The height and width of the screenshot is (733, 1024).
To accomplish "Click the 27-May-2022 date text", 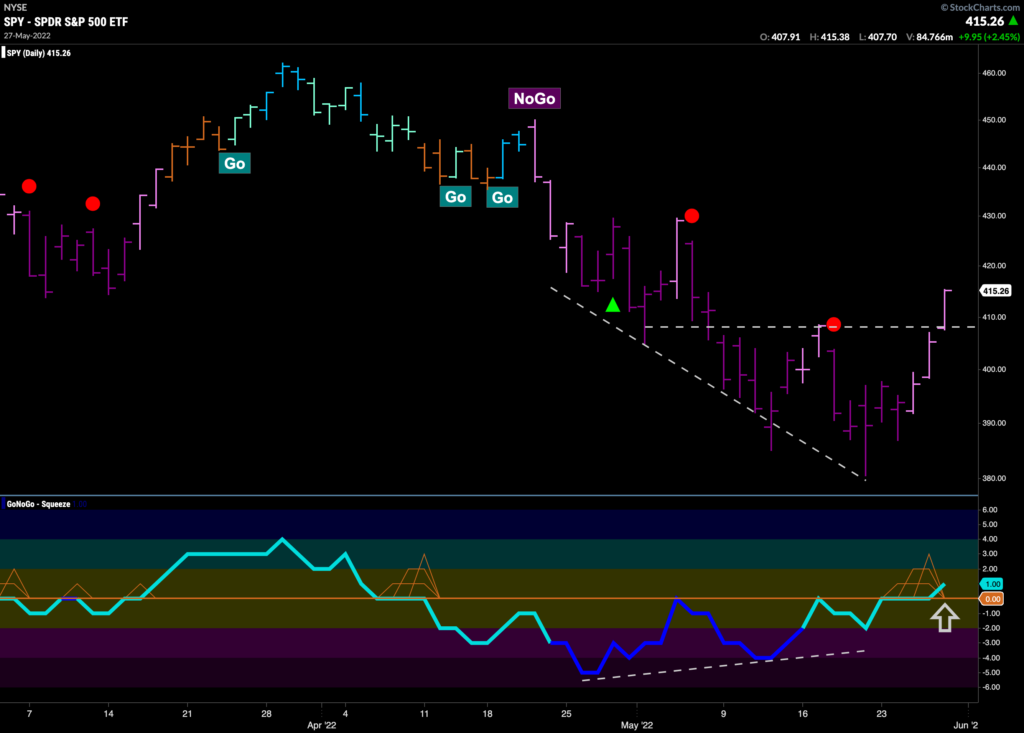I will [x=27, y=35].
